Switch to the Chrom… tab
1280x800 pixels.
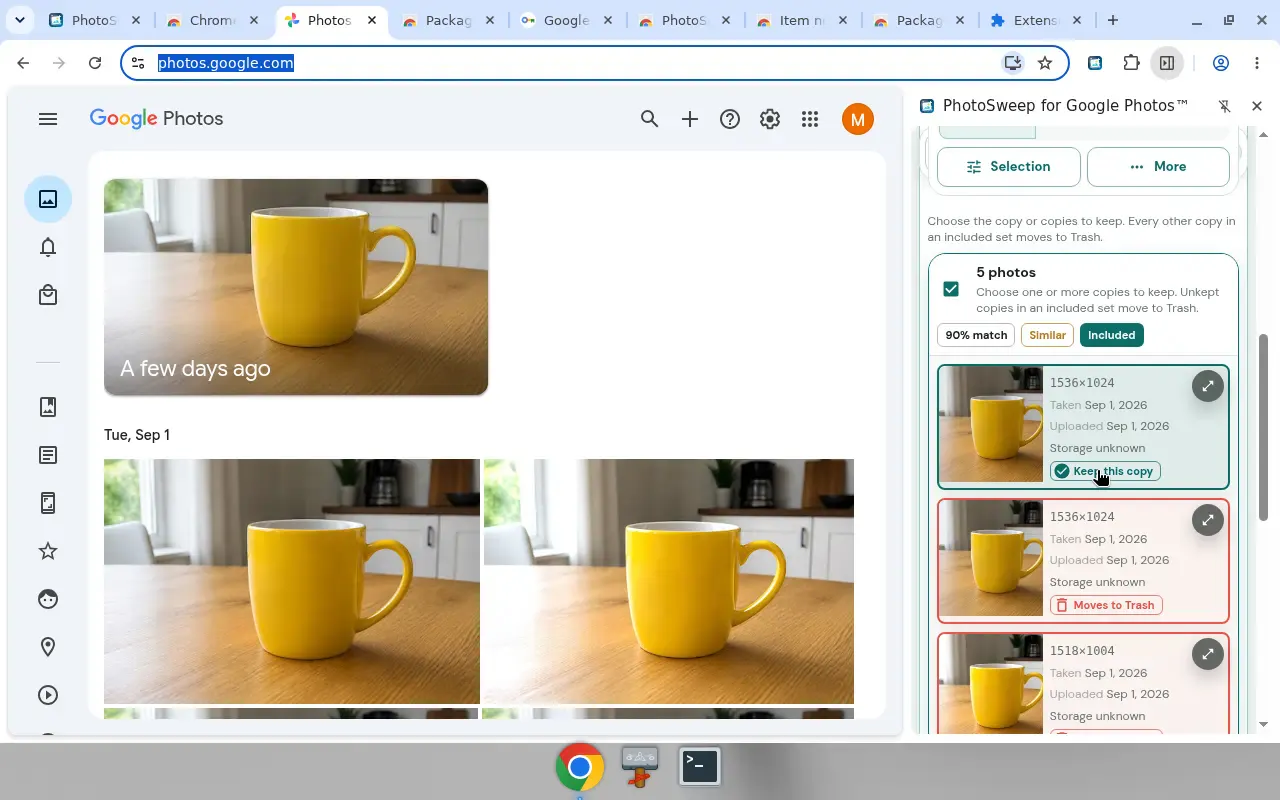(x=213, y=20)
